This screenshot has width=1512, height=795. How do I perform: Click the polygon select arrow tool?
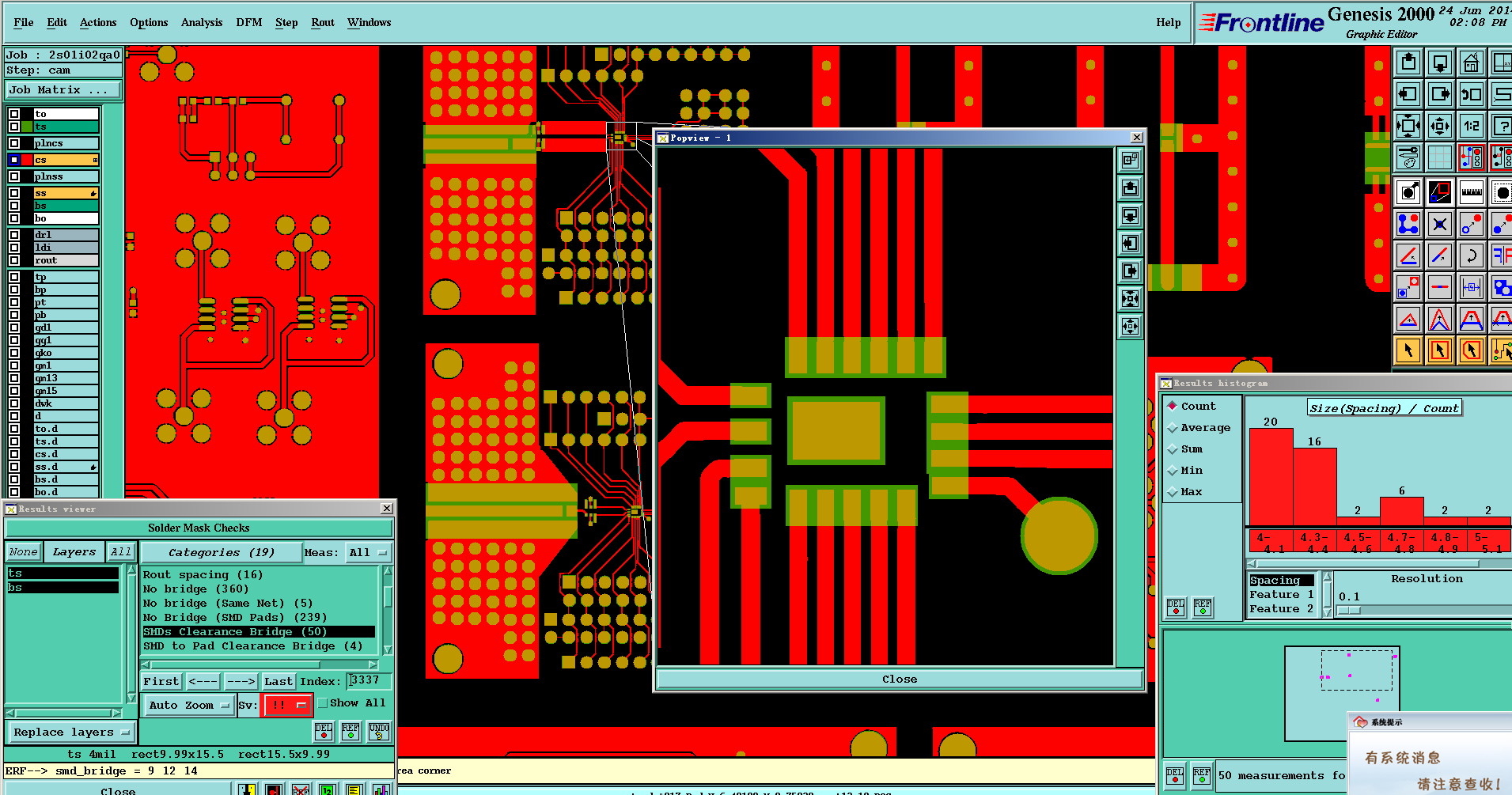click(x=1471, y=350)
